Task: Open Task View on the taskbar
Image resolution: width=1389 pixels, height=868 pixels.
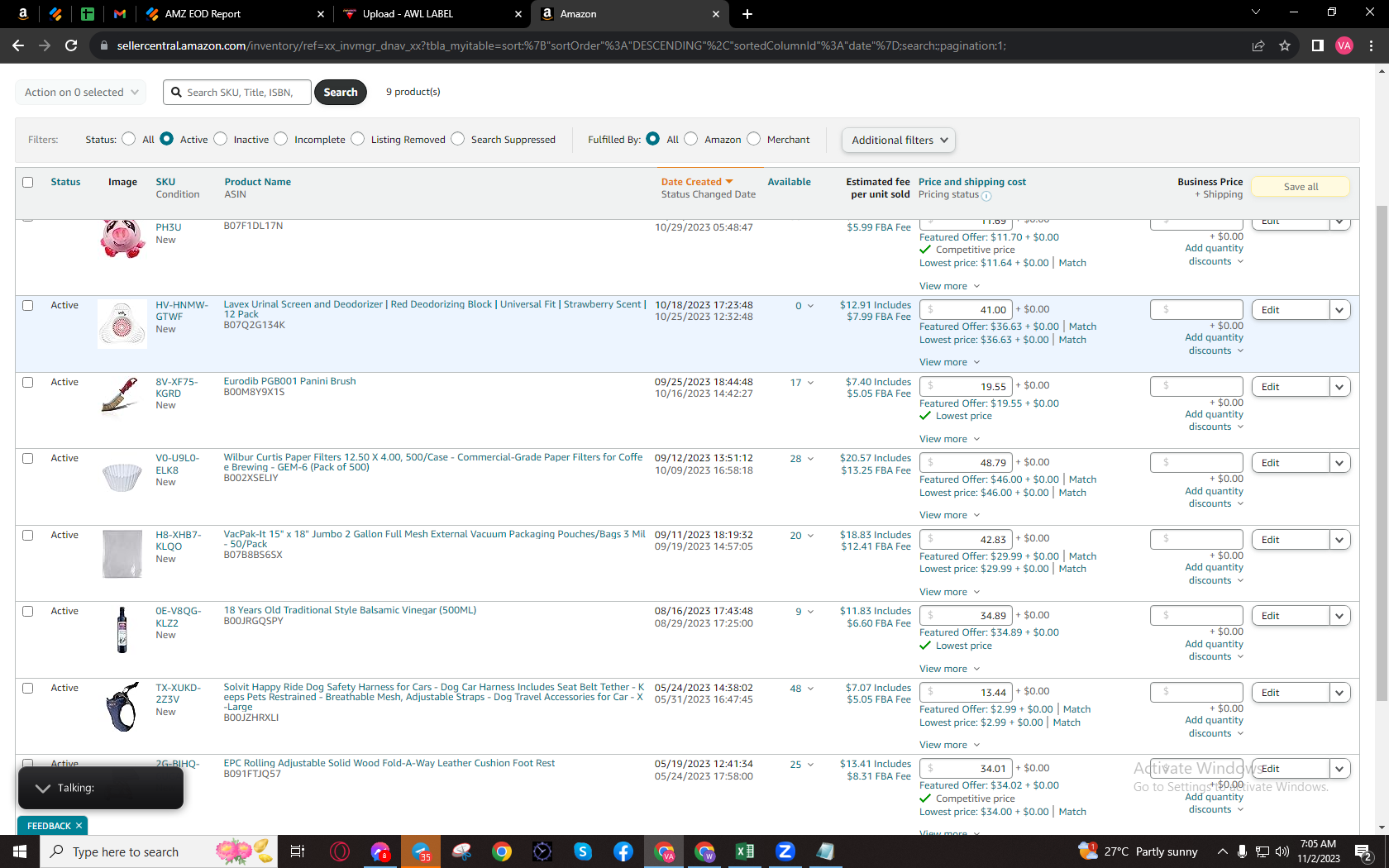Action: click(298, 851)
